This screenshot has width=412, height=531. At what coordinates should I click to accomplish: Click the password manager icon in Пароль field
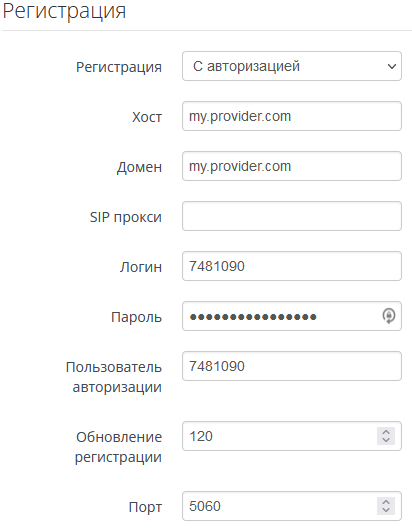[389, 316]
